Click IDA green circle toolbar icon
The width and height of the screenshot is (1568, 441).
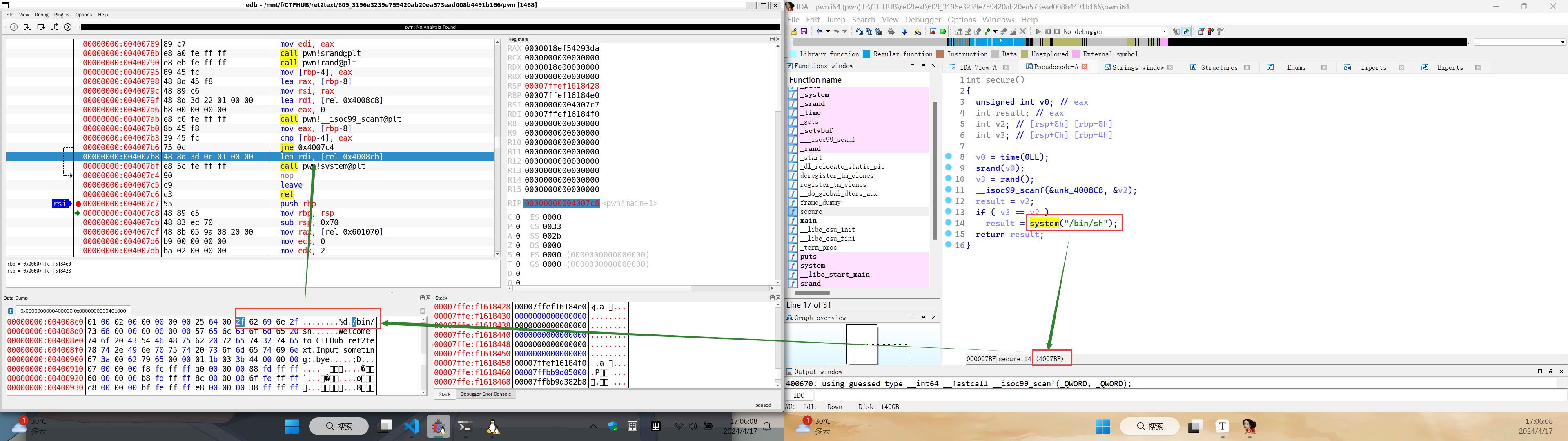click(943, 31)
